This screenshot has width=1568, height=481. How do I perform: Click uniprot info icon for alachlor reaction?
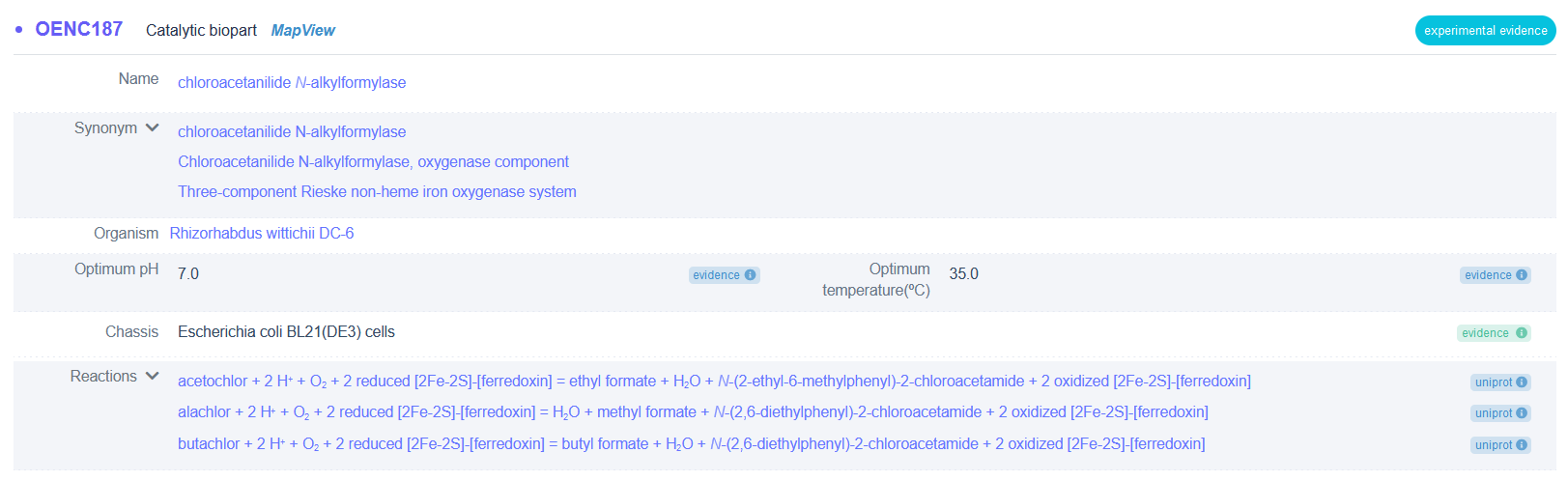(1522, 413)
